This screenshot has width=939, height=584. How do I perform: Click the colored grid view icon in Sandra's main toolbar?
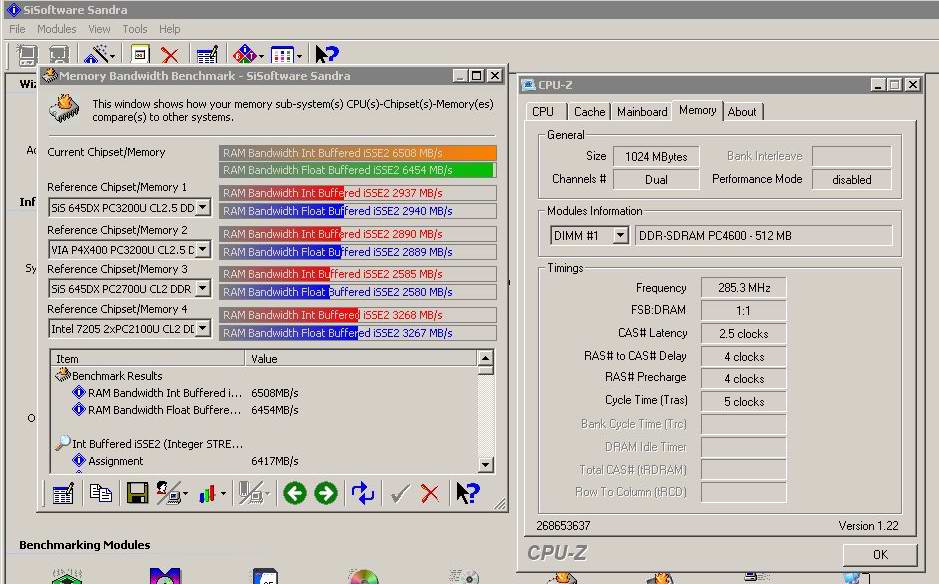[282, 55]
